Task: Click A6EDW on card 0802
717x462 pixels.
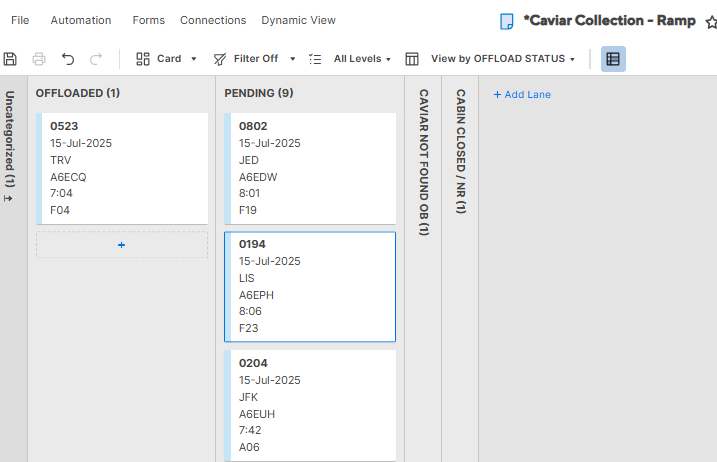Action: click(x=258, y=177)
